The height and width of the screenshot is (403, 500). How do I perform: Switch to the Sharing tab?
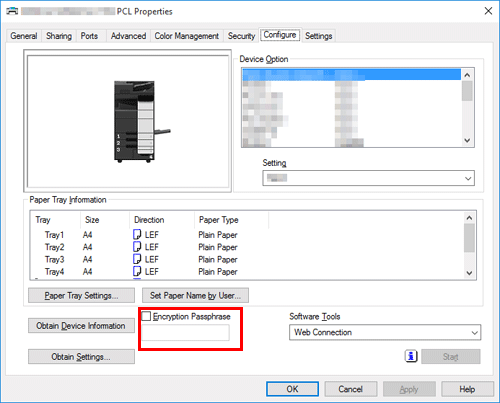(59, 36)
